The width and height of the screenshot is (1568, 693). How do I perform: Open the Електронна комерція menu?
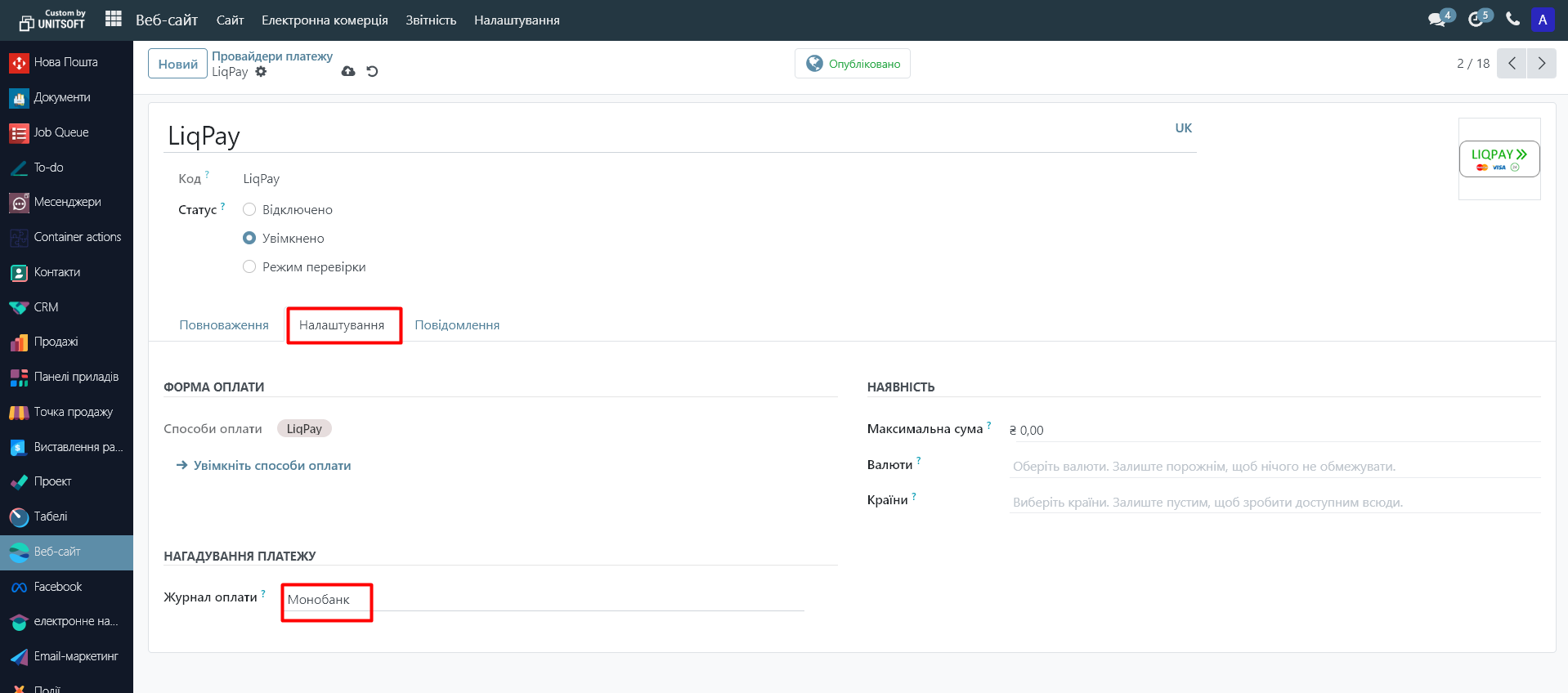[325, 20]
